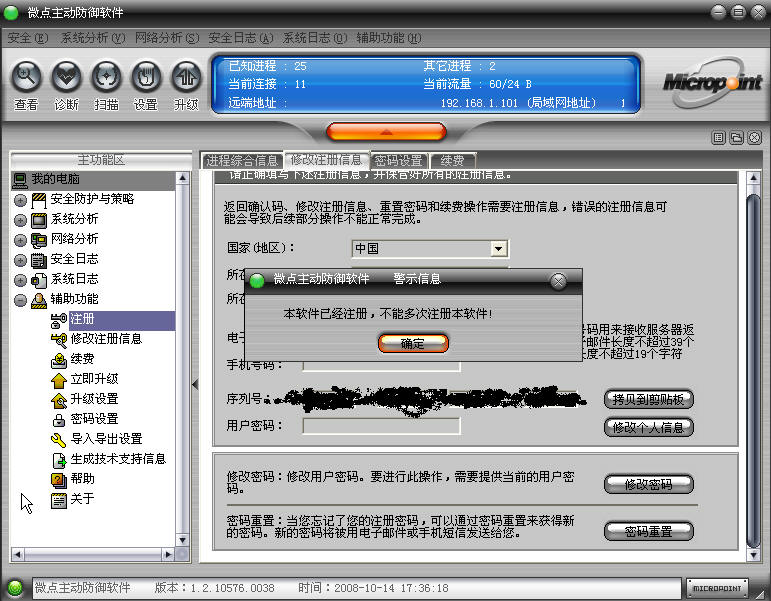Open 修改注册信息 item icon
Image resolution: width=771 pixels, height=601 pixels.
(59, 340)
